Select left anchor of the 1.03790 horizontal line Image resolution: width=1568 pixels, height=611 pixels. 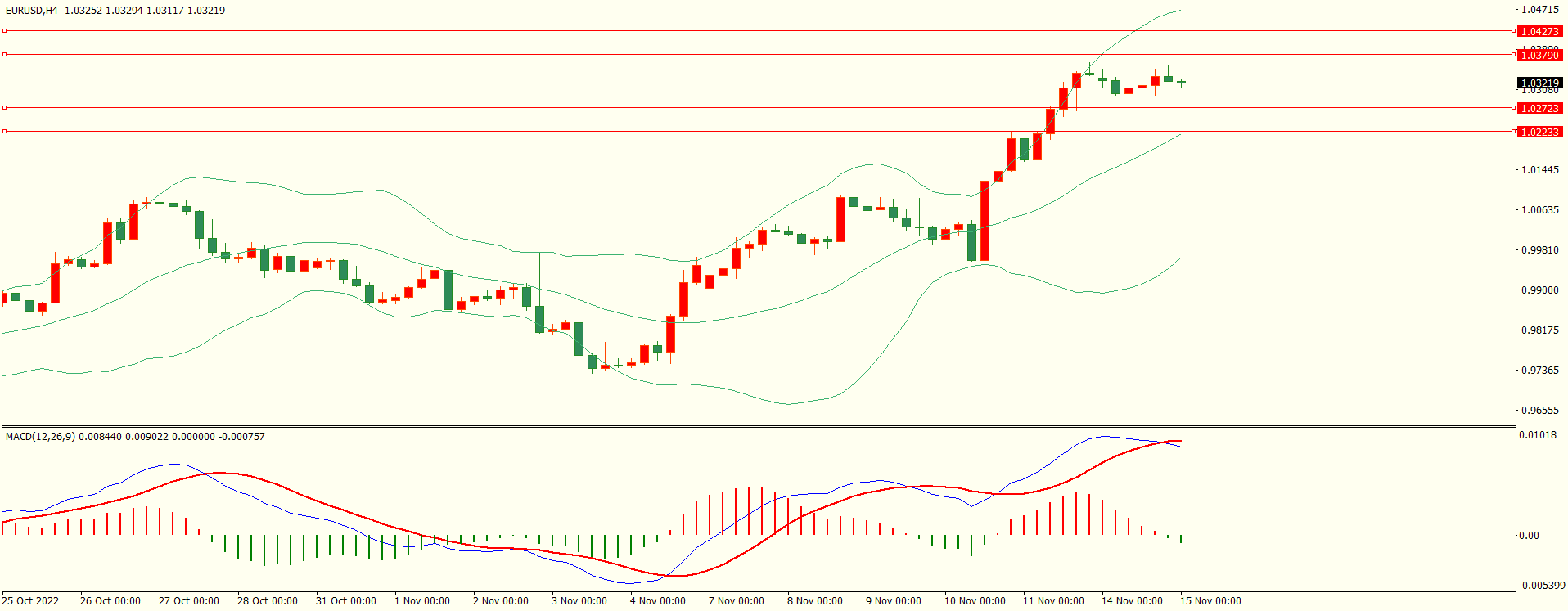tap(4, 54)
